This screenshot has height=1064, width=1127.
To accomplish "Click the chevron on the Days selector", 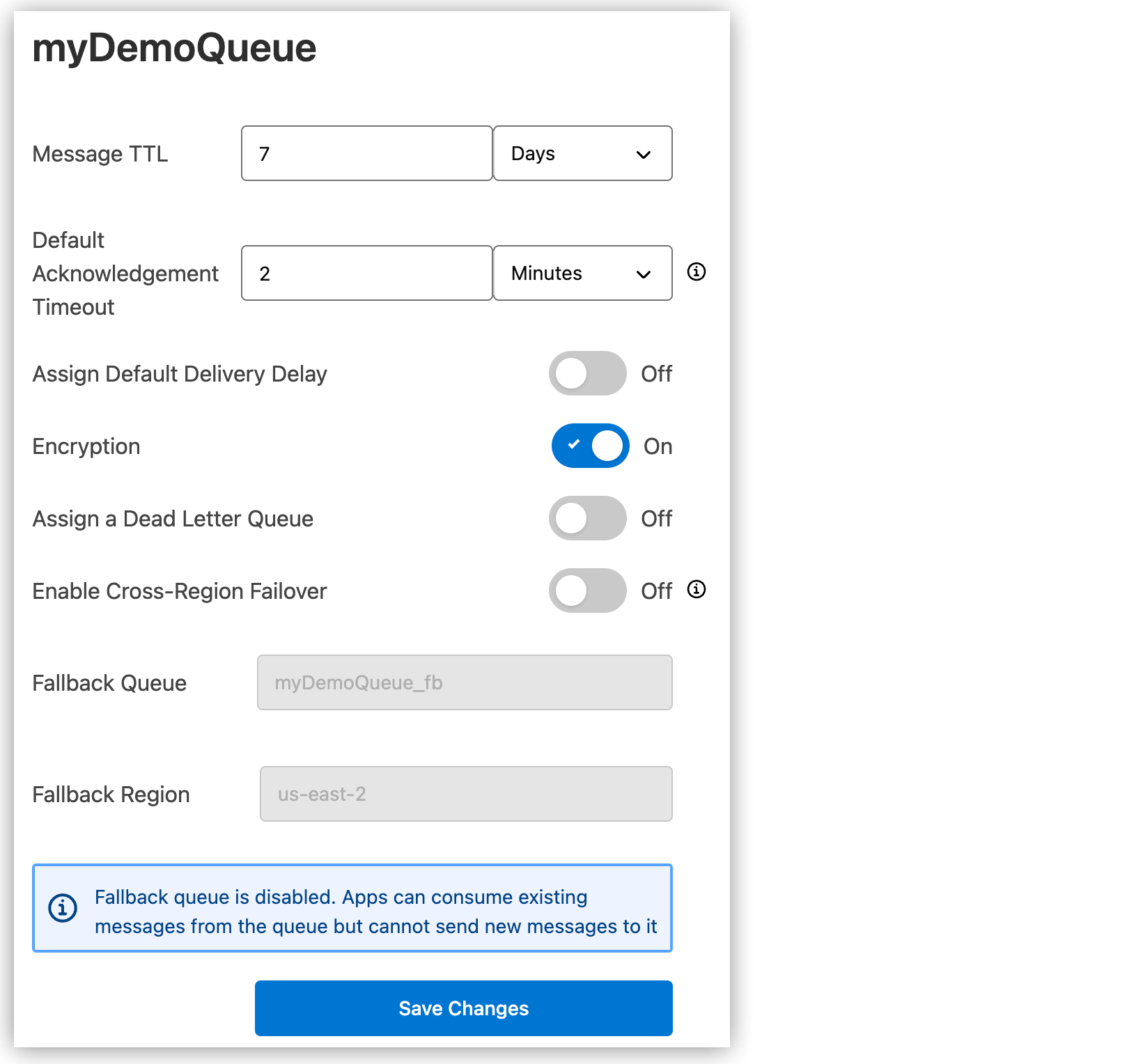I will coord(644,153).
